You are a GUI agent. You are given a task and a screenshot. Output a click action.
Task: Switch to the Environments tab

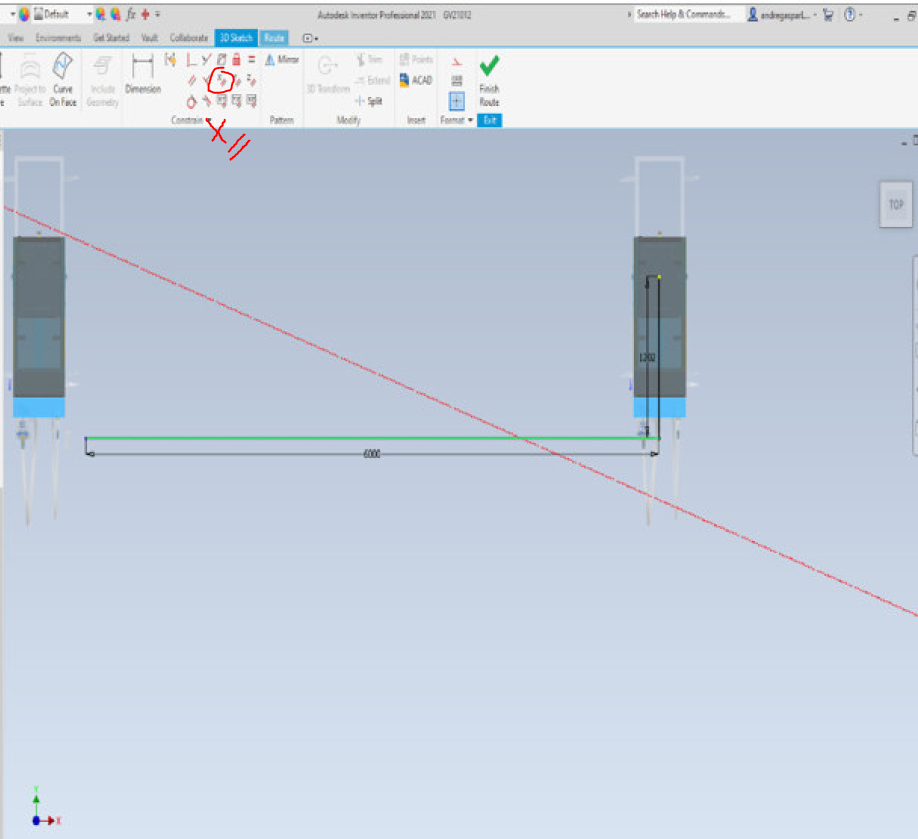click(x=58, y=38)
